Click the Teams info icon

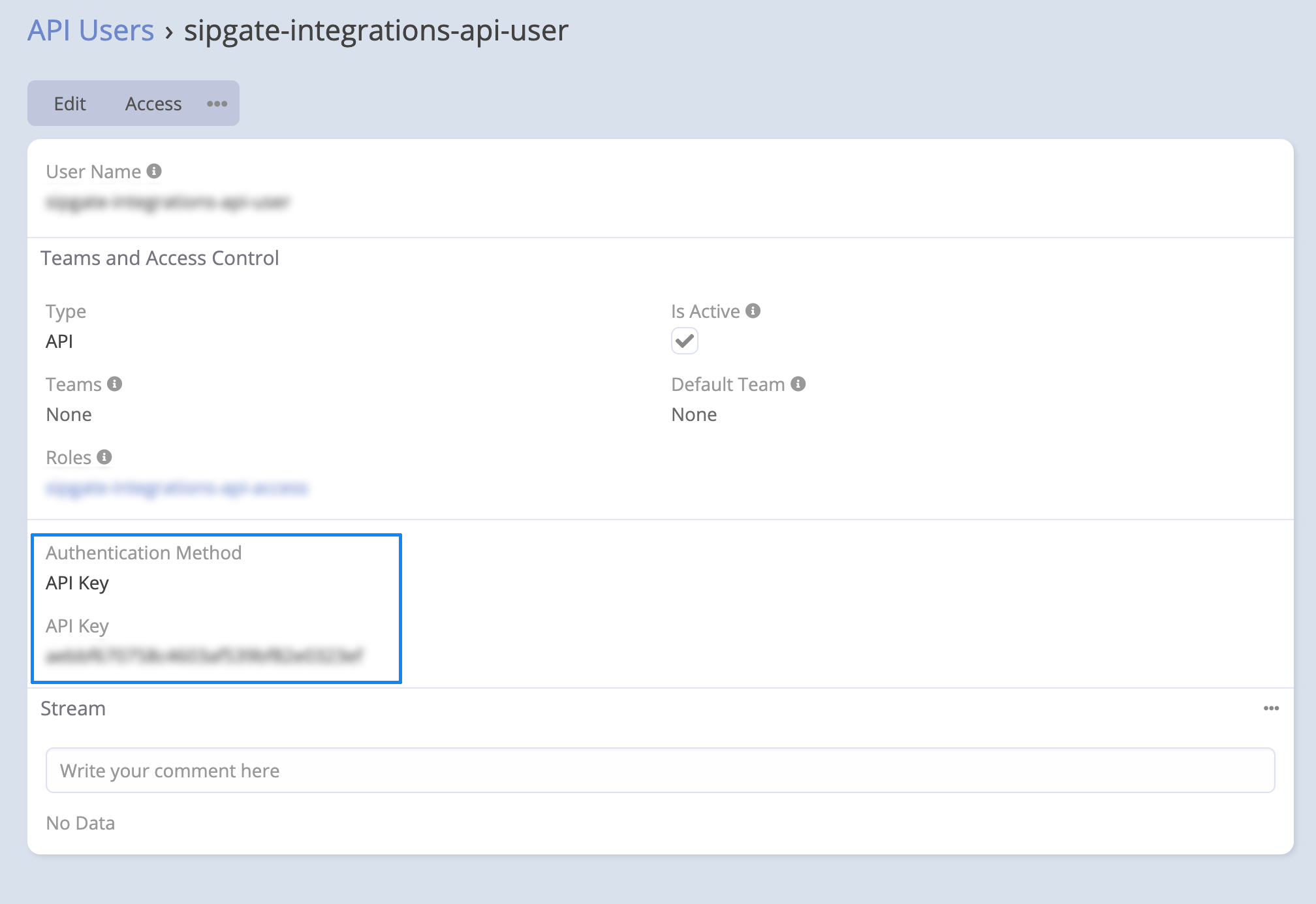pyautogui.click(x=115, y=384)
